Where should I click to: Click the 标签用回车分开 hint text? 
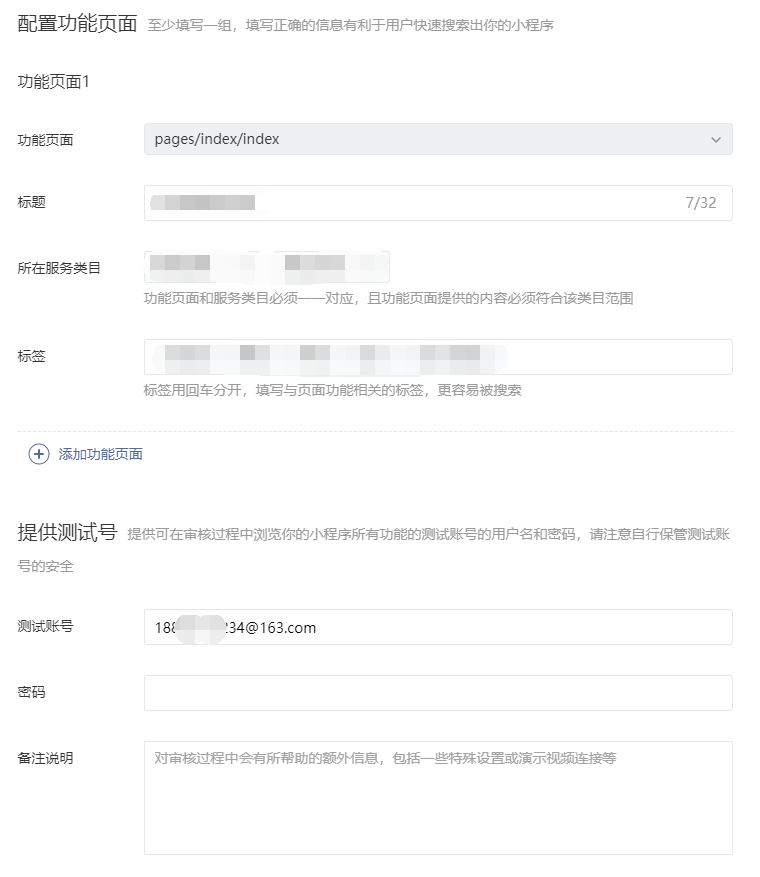click(x=332, y=390)
